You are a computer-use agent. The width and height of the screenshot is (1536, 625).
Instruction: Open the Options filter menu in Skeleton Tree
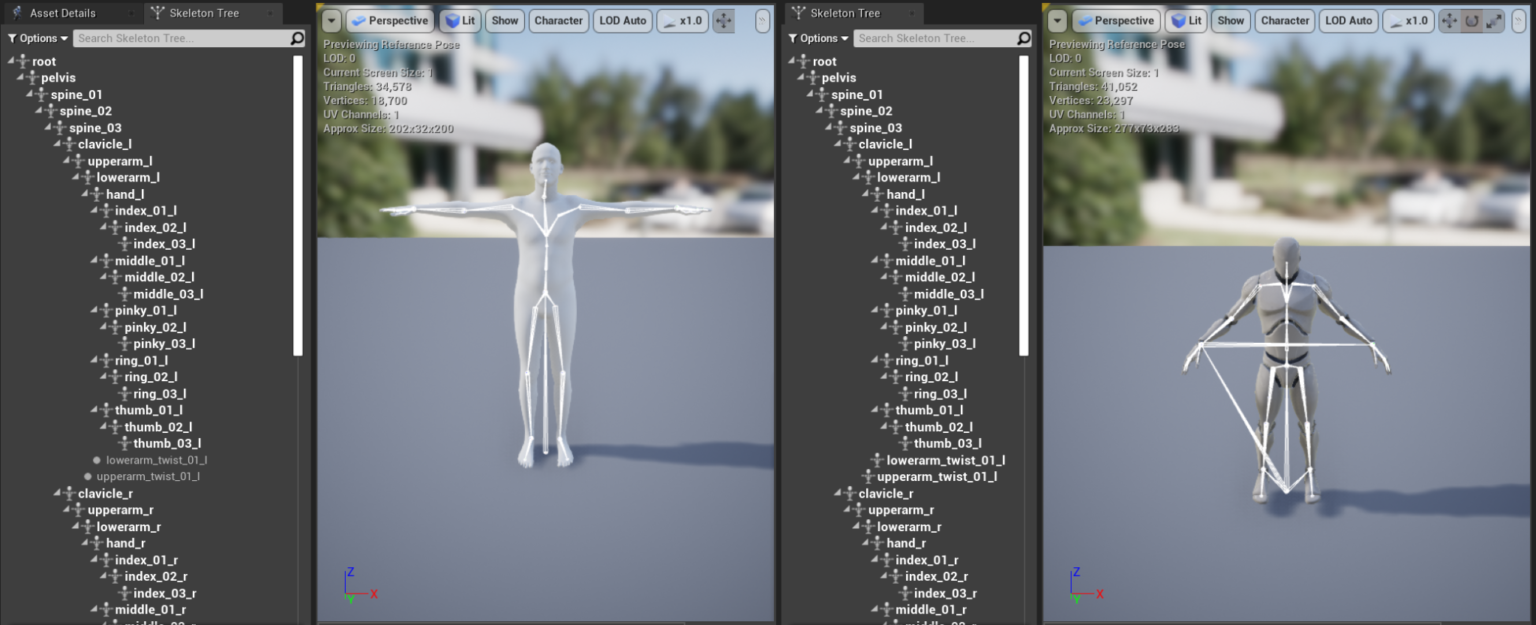tap(36, 37)
